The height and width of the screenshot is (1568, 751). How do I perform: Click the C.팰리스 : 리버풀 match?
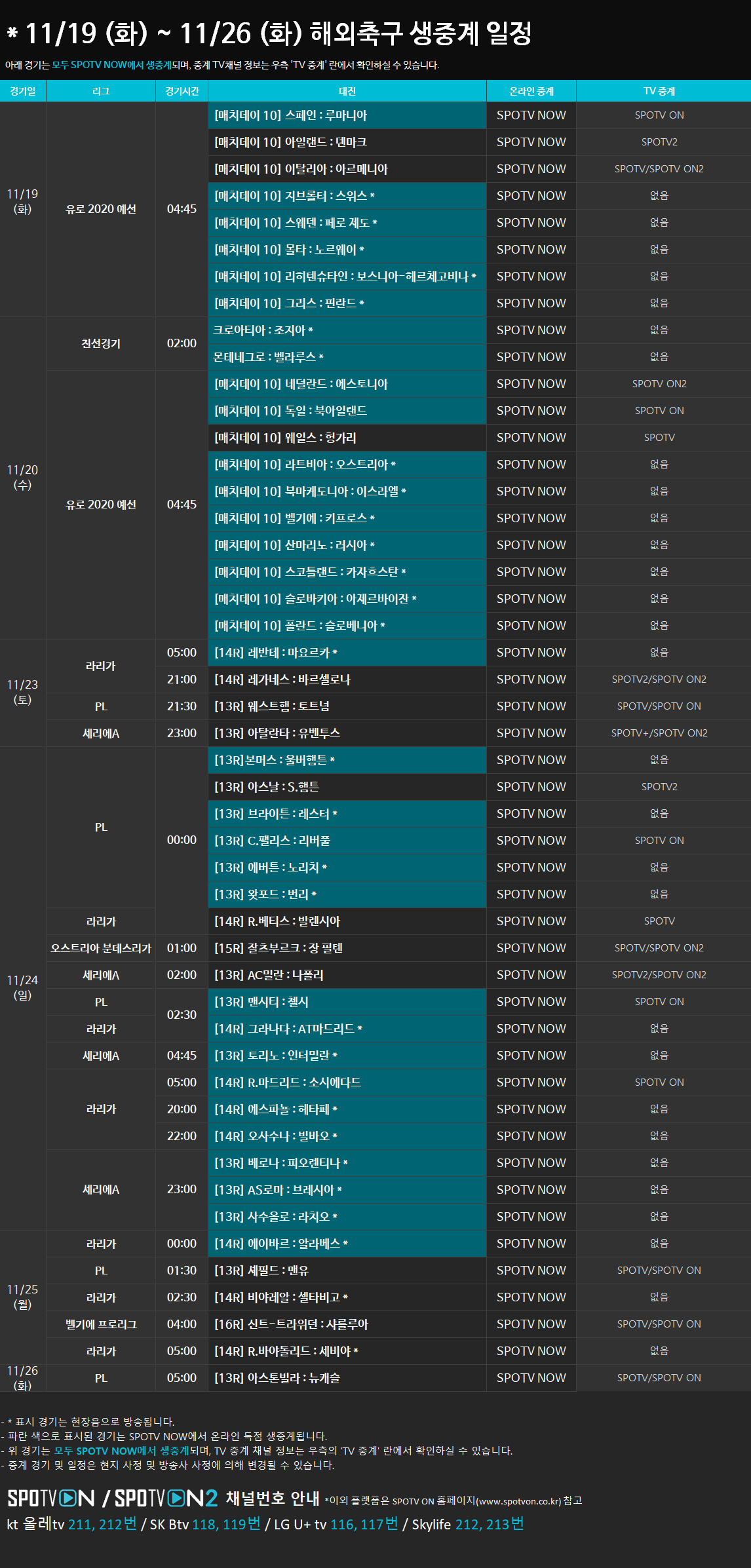click(x=272, y=841)
